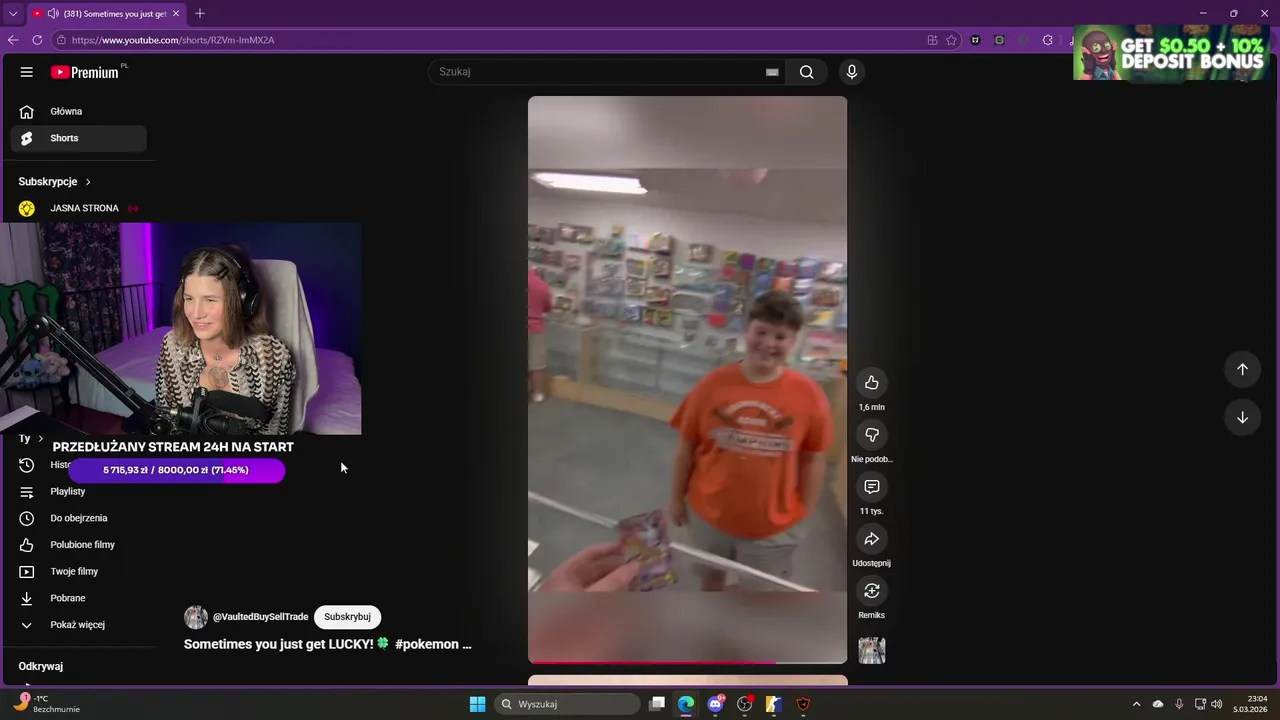Viewport: 1280px width, 720px height.
Task: Show hidden system tray icons
Action: 1136,704
